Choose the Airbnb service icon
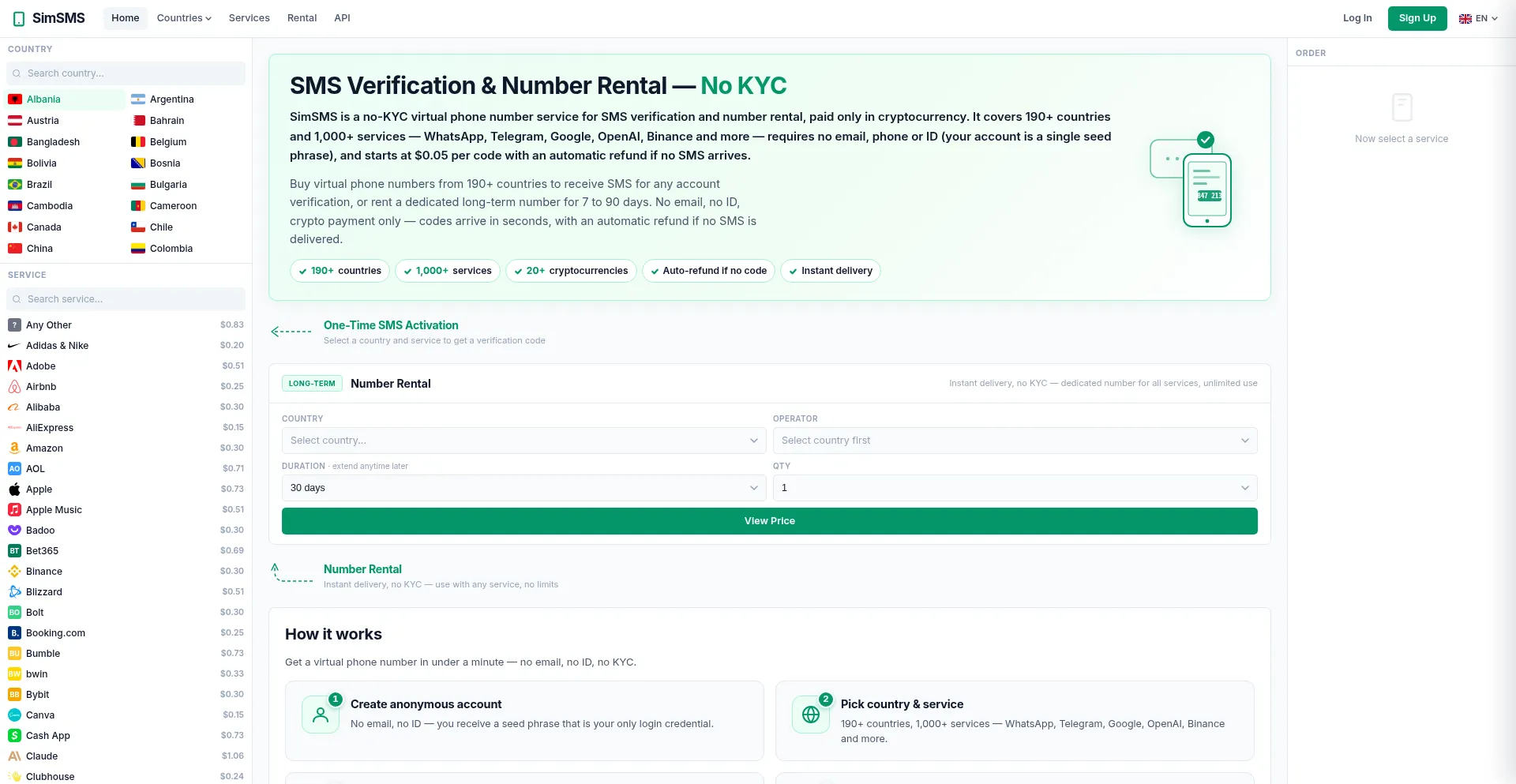The width and height of the screenshot is (1516, 784). (x=14, y=387)
